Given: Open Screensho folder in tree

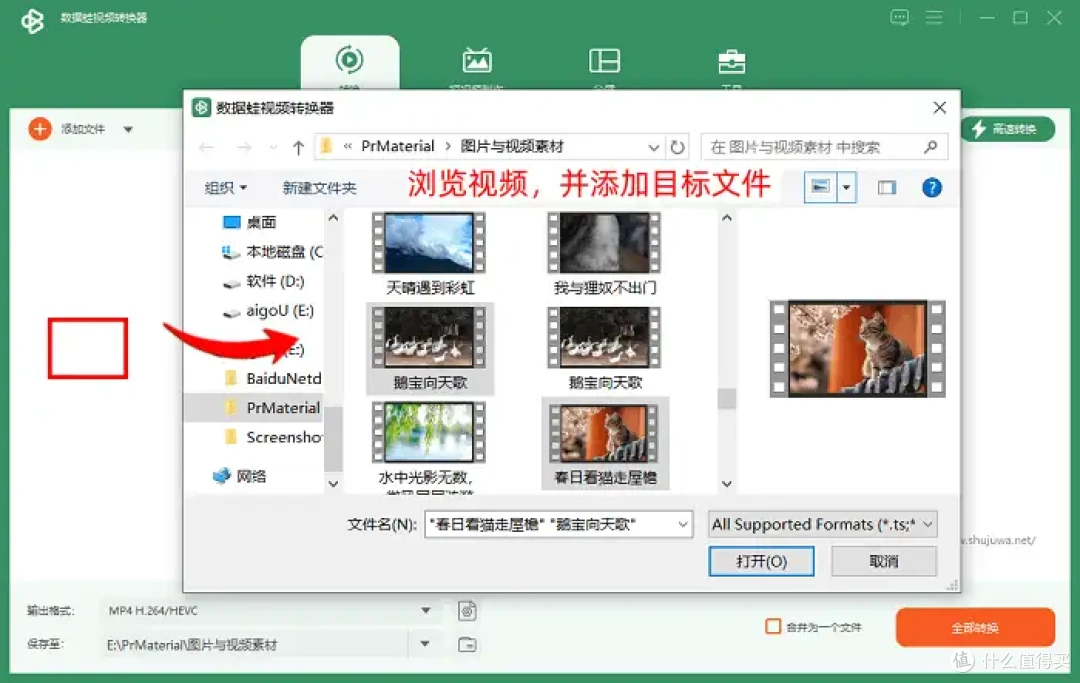Looking at the screenshot, I should (x=273, y=437).
